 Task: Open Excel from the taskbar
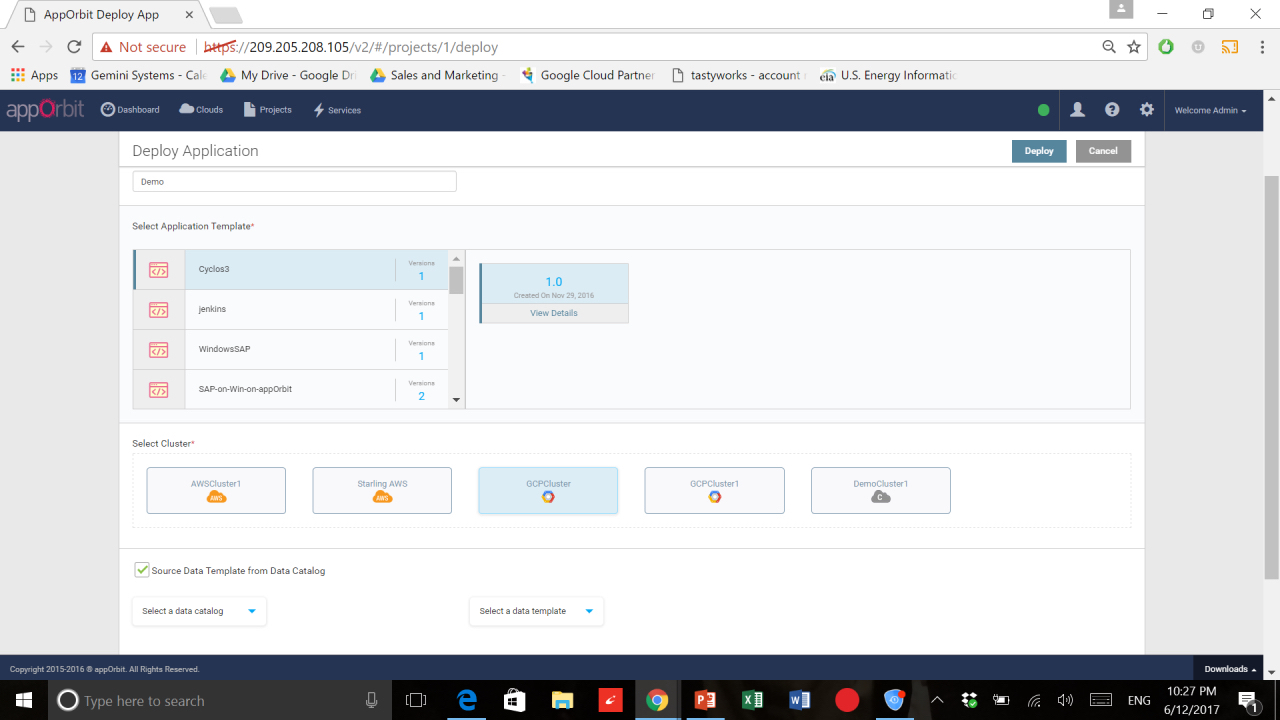click(x=752, y=700)
